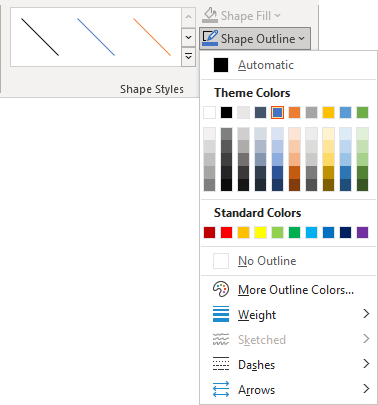The height and width of the screenshot is (405, 378).
Task: Pick the white theme color swatch
Action: (x=209, y=113)
